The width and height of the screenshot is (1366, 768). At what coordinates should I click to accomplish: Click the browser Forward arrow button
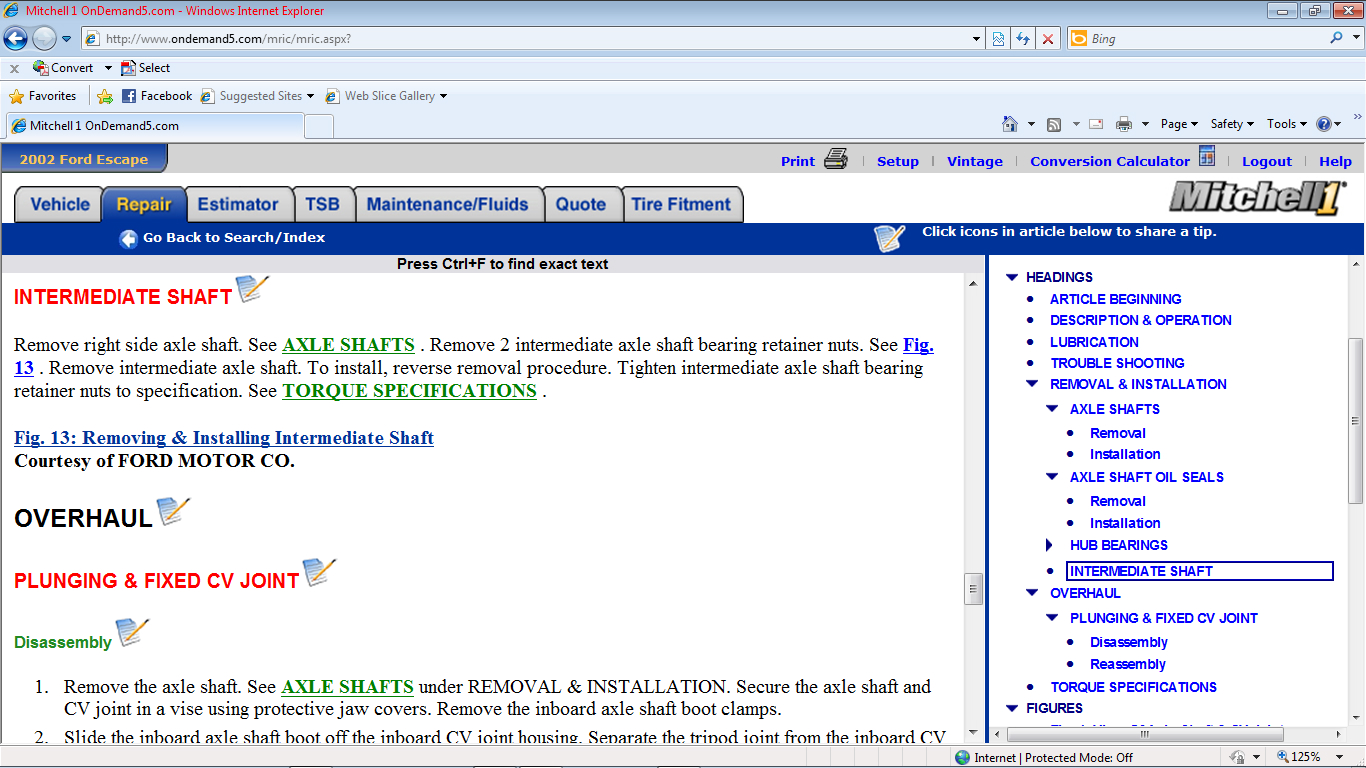44,39
